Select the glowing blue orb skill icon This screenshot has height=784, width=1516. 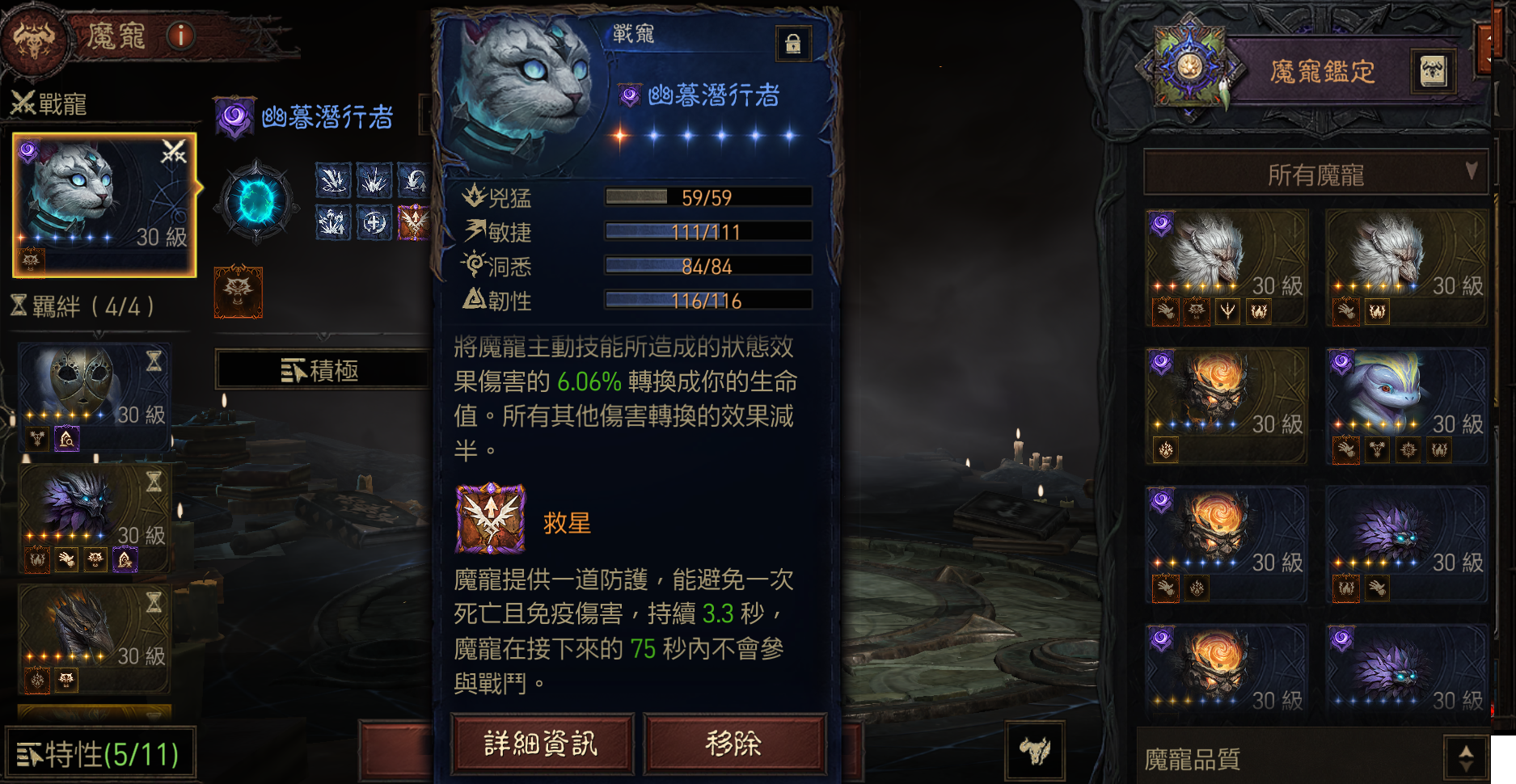[256, 200]
